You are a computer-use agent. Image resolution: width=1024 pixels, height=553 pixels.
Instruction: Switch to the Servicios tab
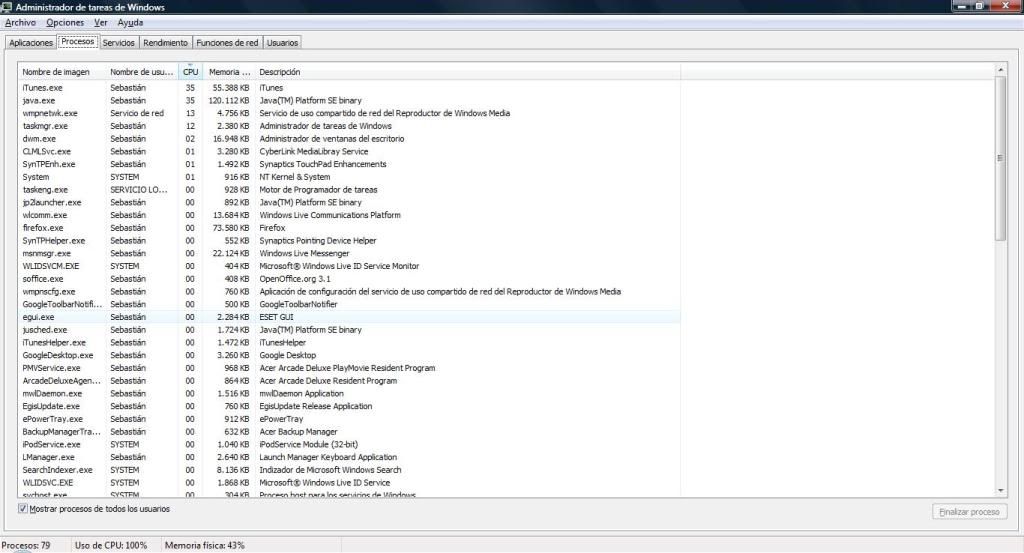118,43
